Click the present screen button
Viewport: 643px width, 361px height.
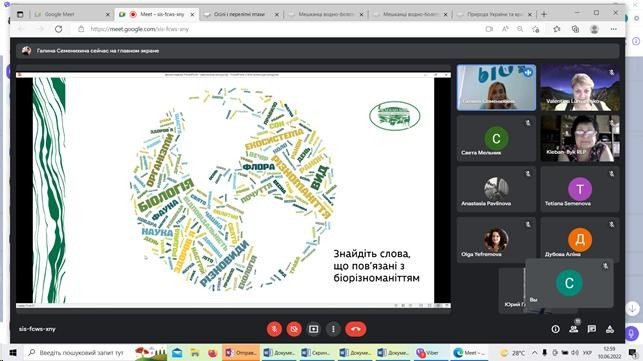[313, 329]
